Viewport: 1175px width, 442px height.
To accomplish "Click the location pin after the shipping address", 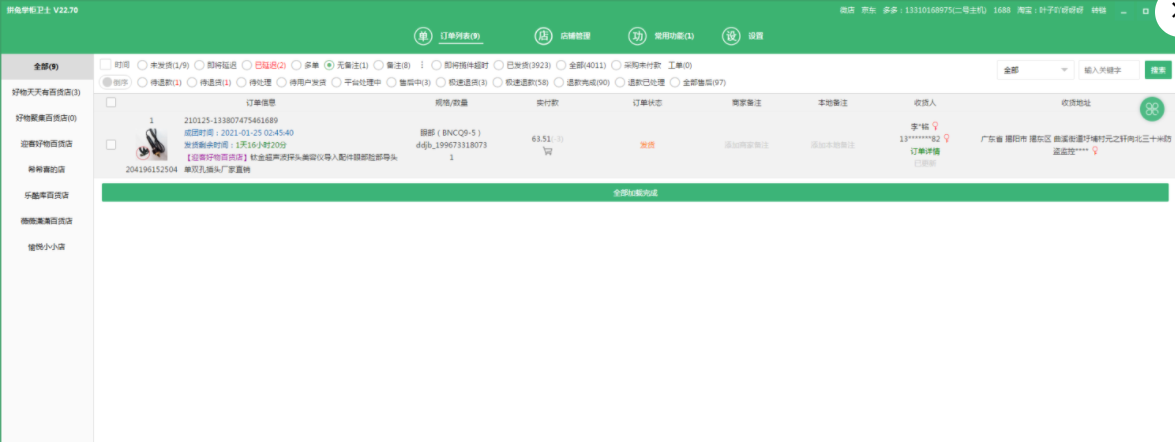I will click(1095, 150).
